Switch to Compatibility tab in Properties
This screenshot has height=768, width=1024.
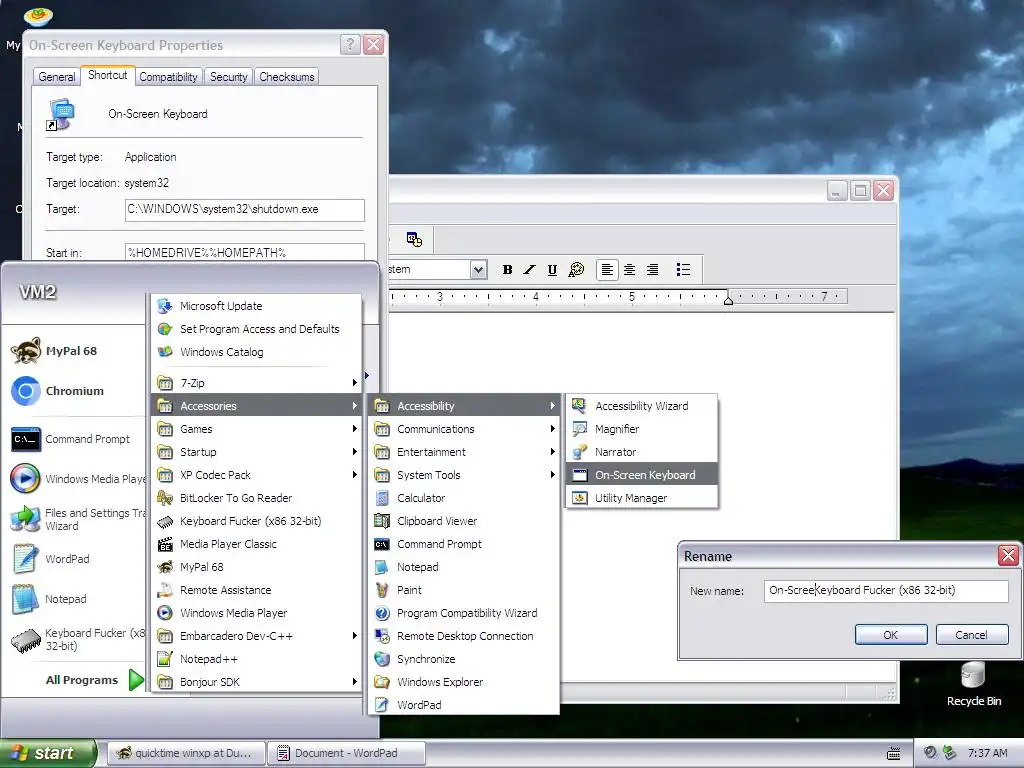point(168,77)
